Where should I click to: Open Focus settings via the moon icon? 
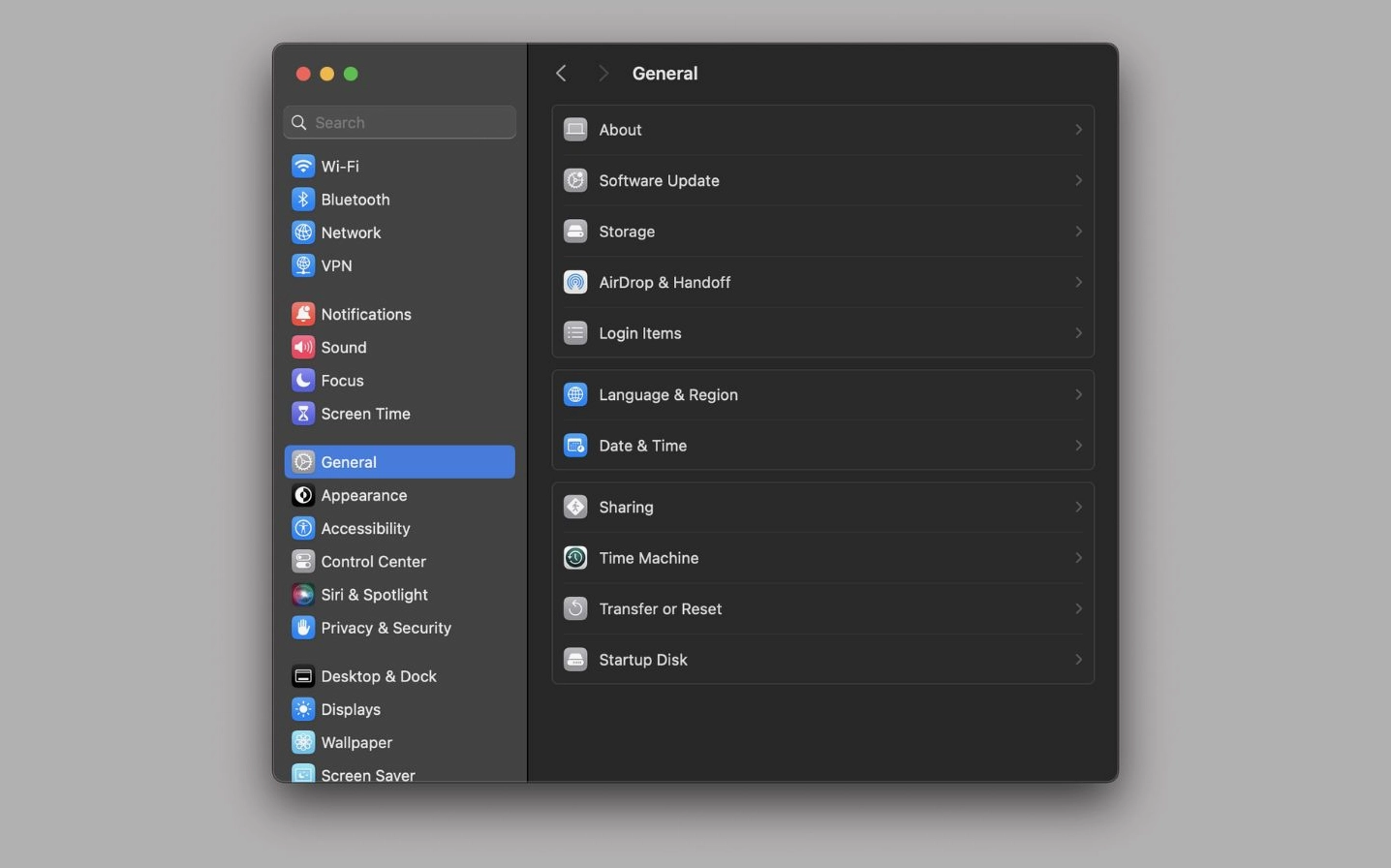point(303,380)
